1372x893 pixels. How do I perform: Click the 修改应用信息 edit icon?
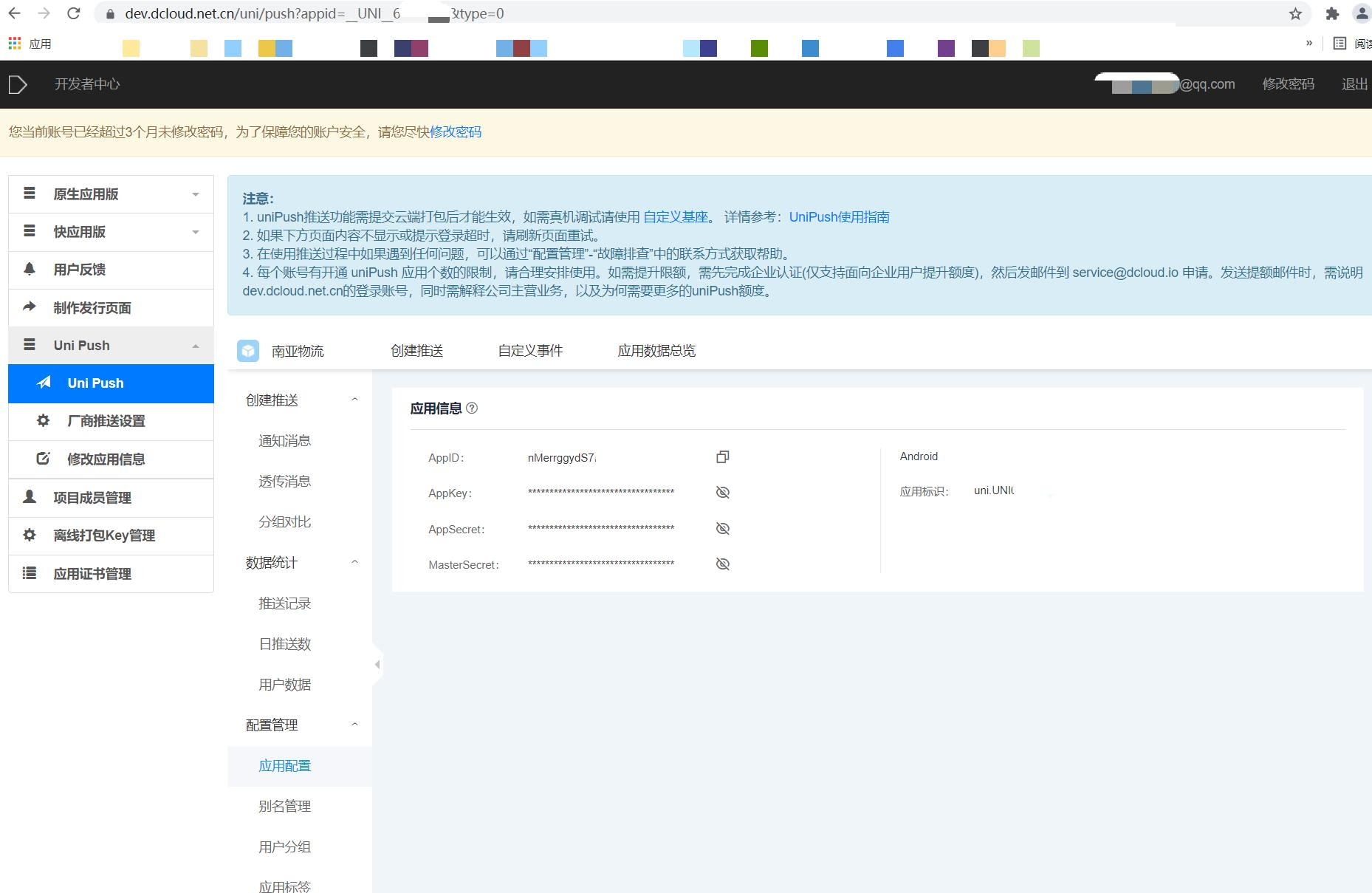click(x=42, y=459)
